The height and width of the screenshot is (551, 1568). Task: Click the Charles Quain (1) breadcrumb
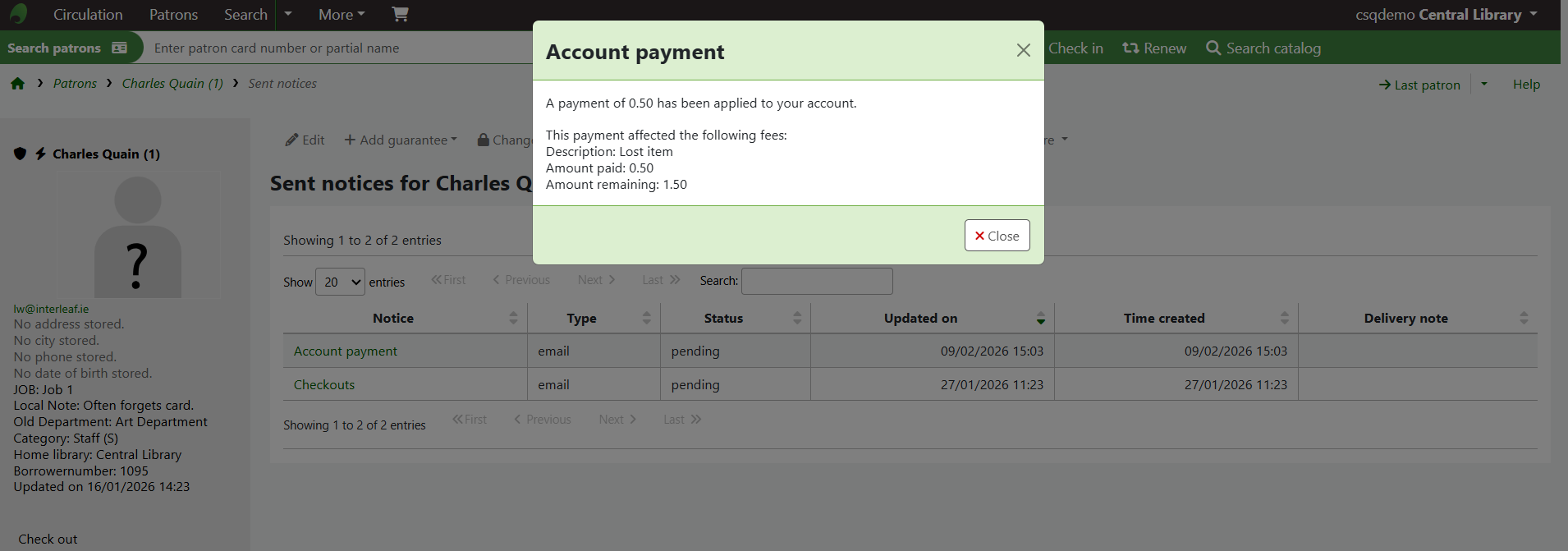point(172,84)
